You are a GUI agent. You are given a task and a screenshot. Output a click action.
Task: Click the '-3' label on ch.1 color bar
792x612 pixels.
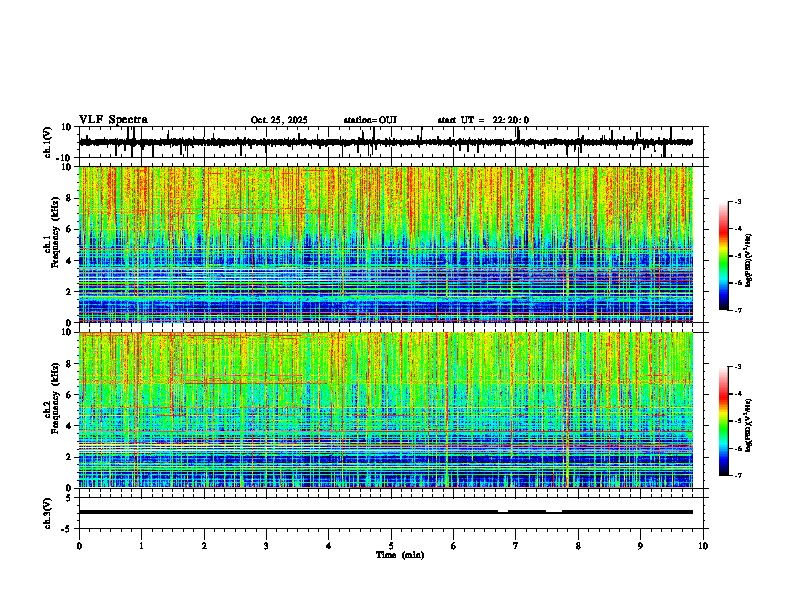pos(738,201)
